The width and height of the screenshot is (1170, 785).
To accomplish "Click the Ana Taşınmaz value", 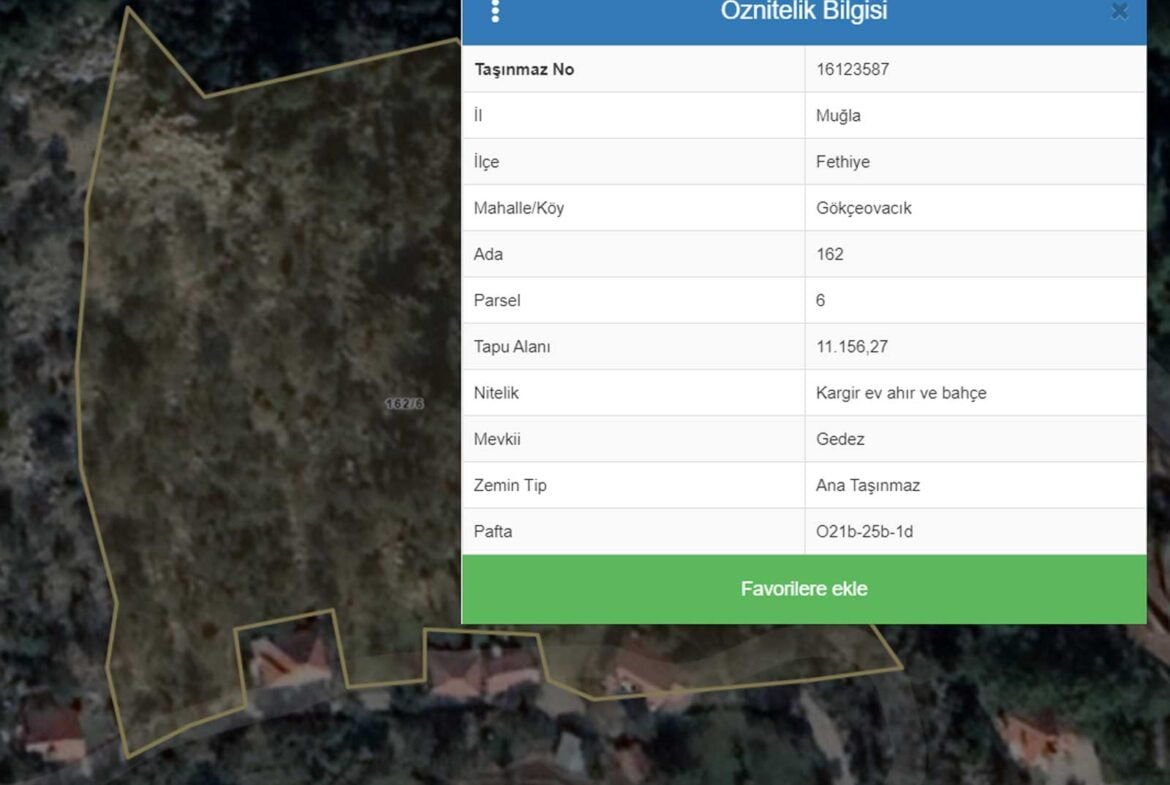I will tap(868, 485).
